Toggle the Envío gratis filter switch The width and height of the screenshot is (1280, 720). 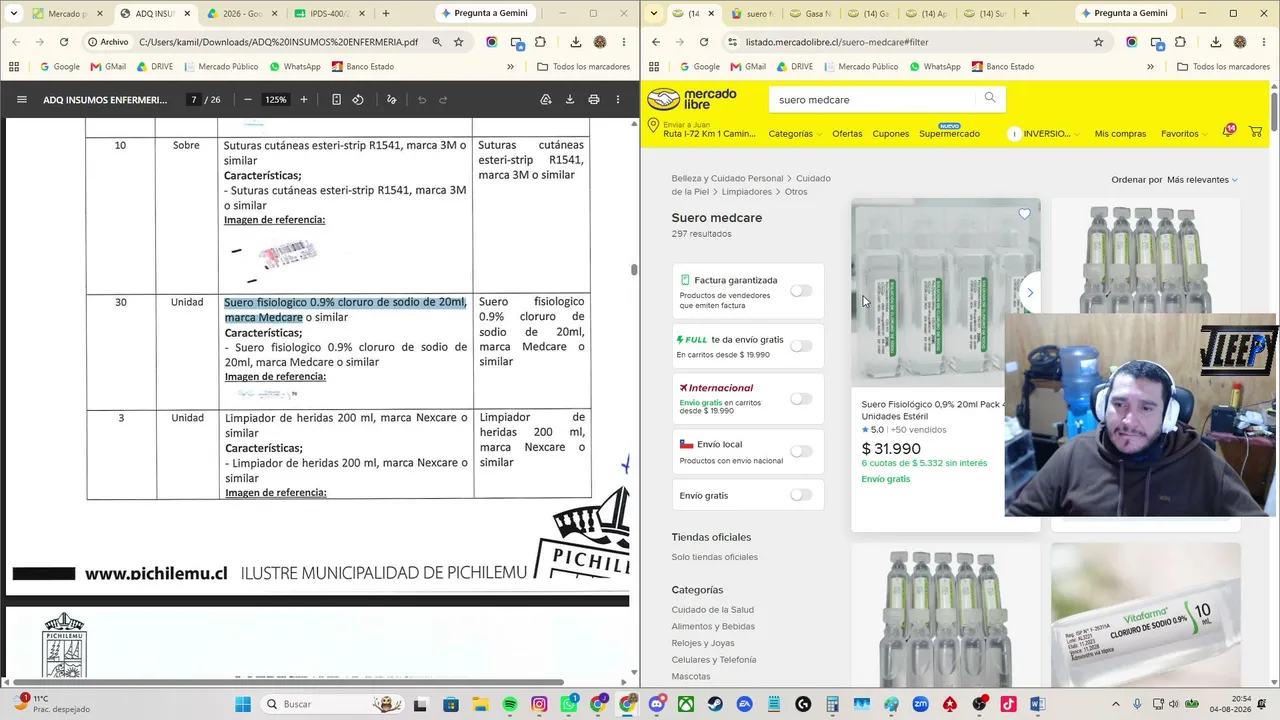point(801,495)
